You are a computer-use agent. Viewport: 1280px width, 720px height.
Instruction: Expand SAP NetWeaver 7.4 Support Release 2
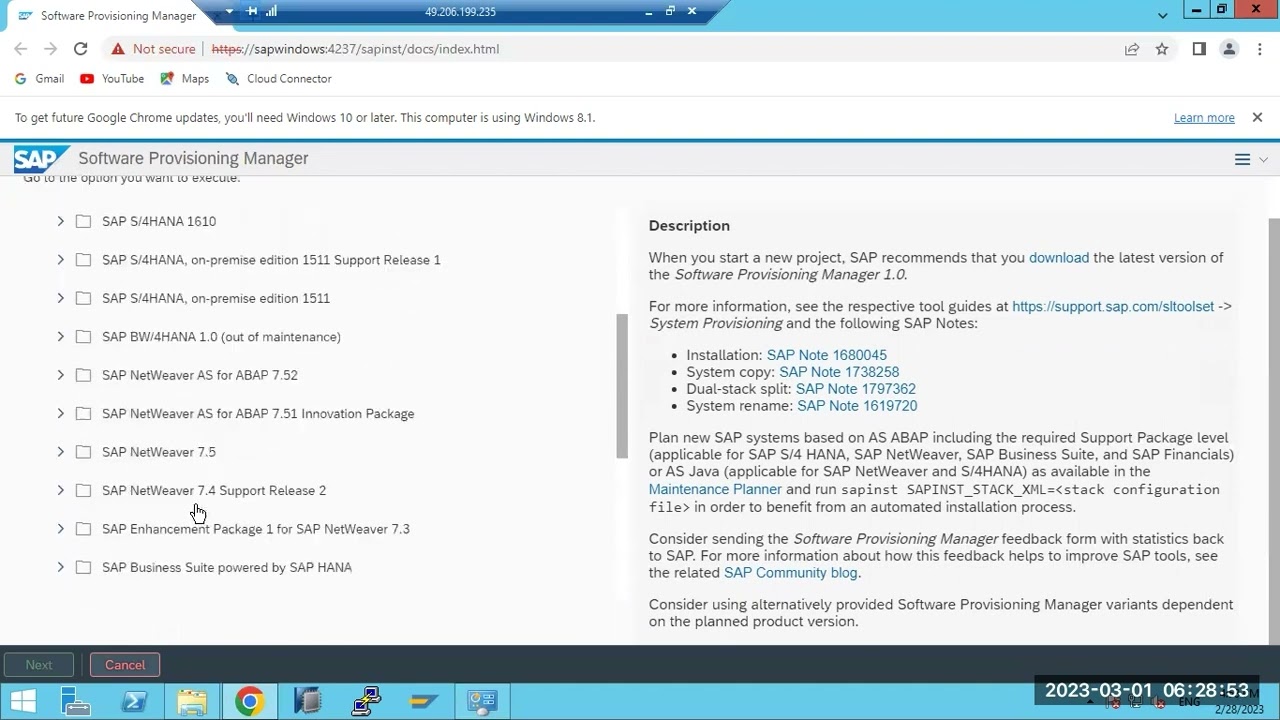[x=60, y=491]
